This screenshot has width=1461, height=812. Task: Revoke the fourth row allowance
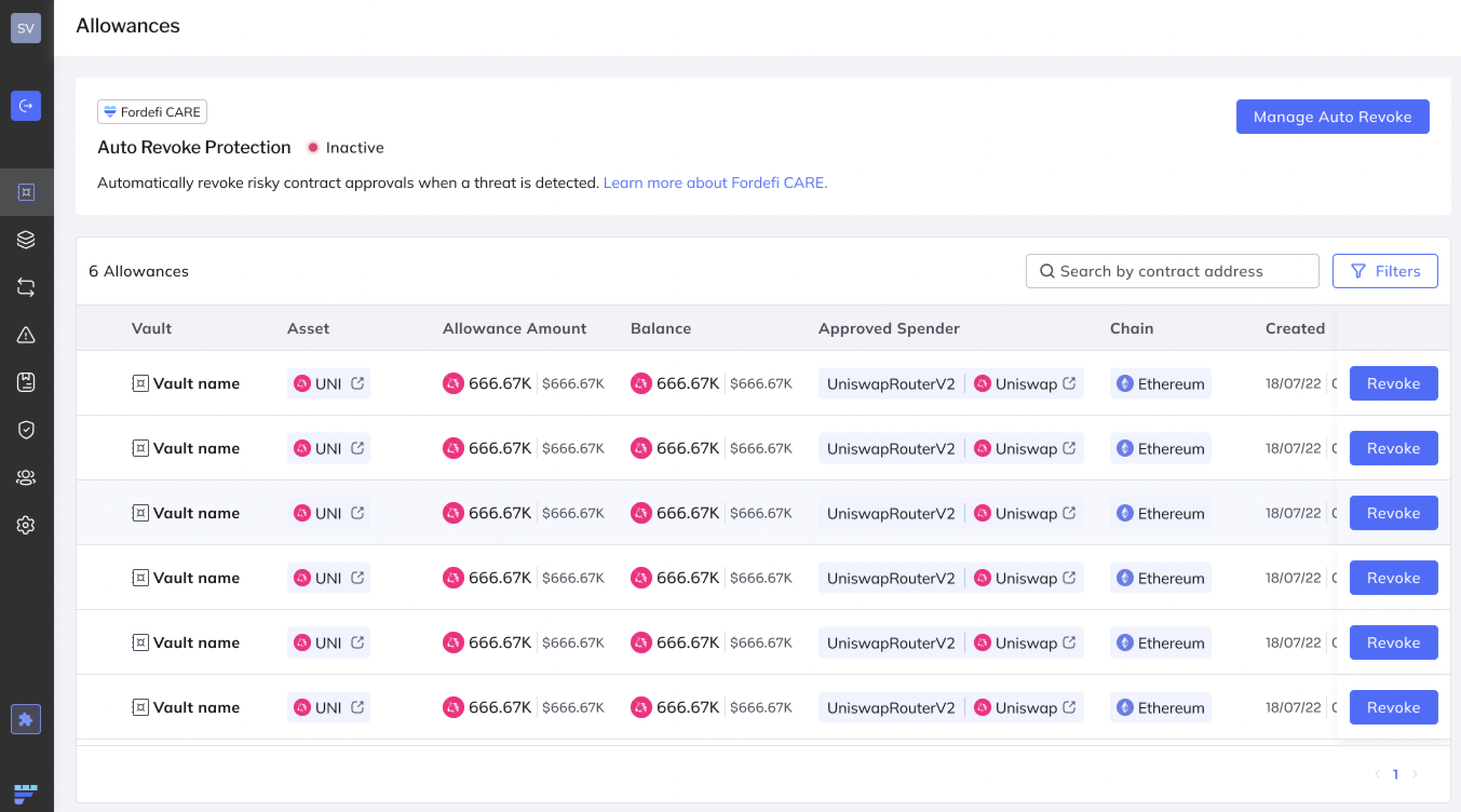pyautogui.click(x=1394, y=577)
